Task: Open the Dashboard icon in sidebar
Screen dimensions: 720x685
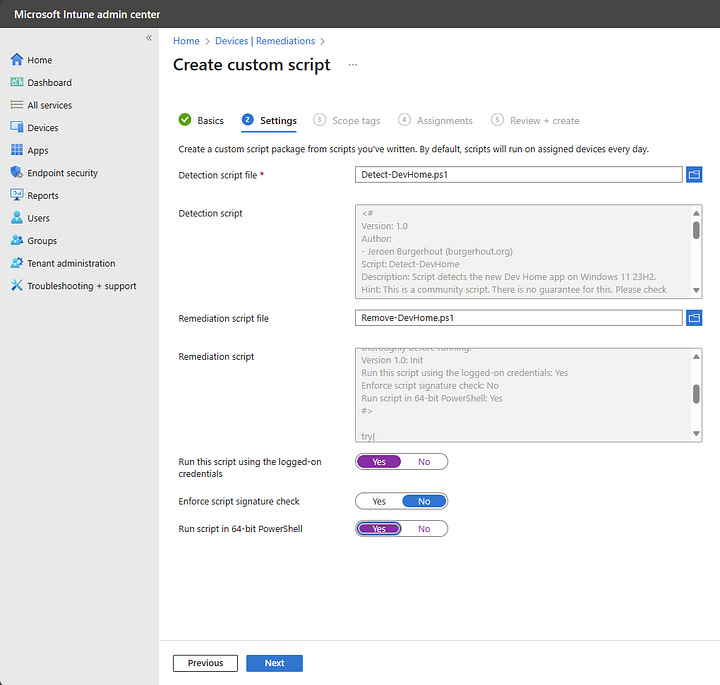Action: pos(17,82)
